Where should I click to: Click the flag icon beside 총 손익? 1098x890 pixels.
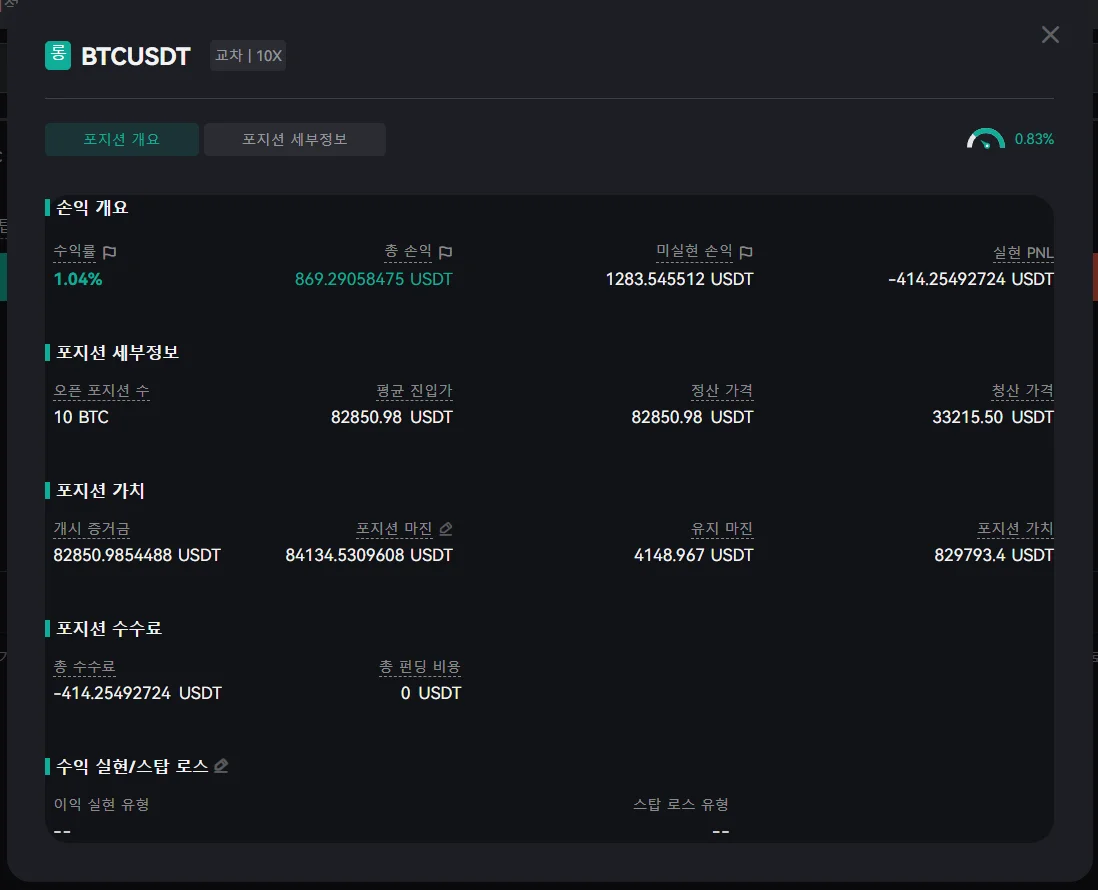(446, 252)
